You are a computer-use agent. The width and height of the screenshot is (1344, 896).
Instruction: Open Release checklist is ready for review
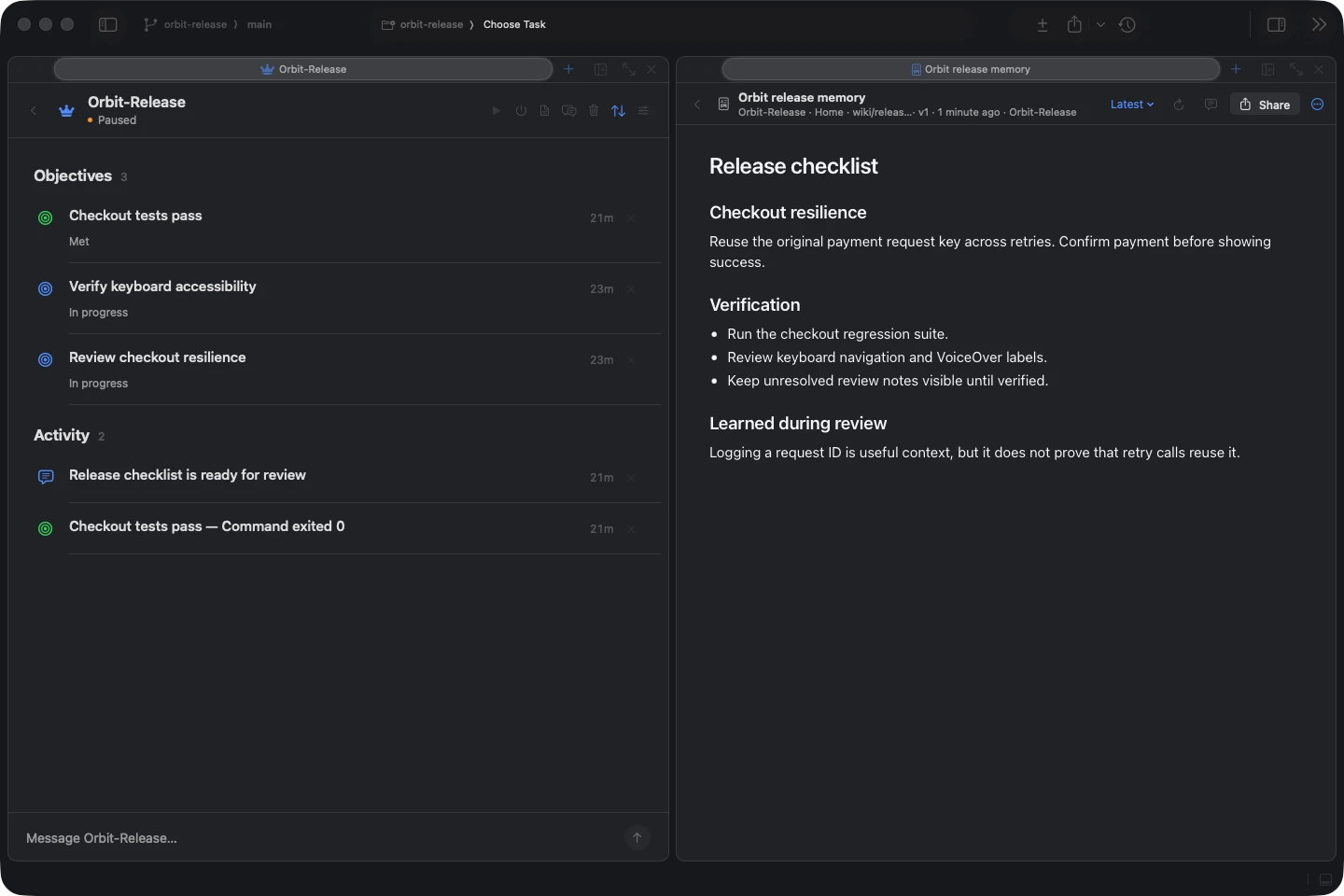coord(347,477)
